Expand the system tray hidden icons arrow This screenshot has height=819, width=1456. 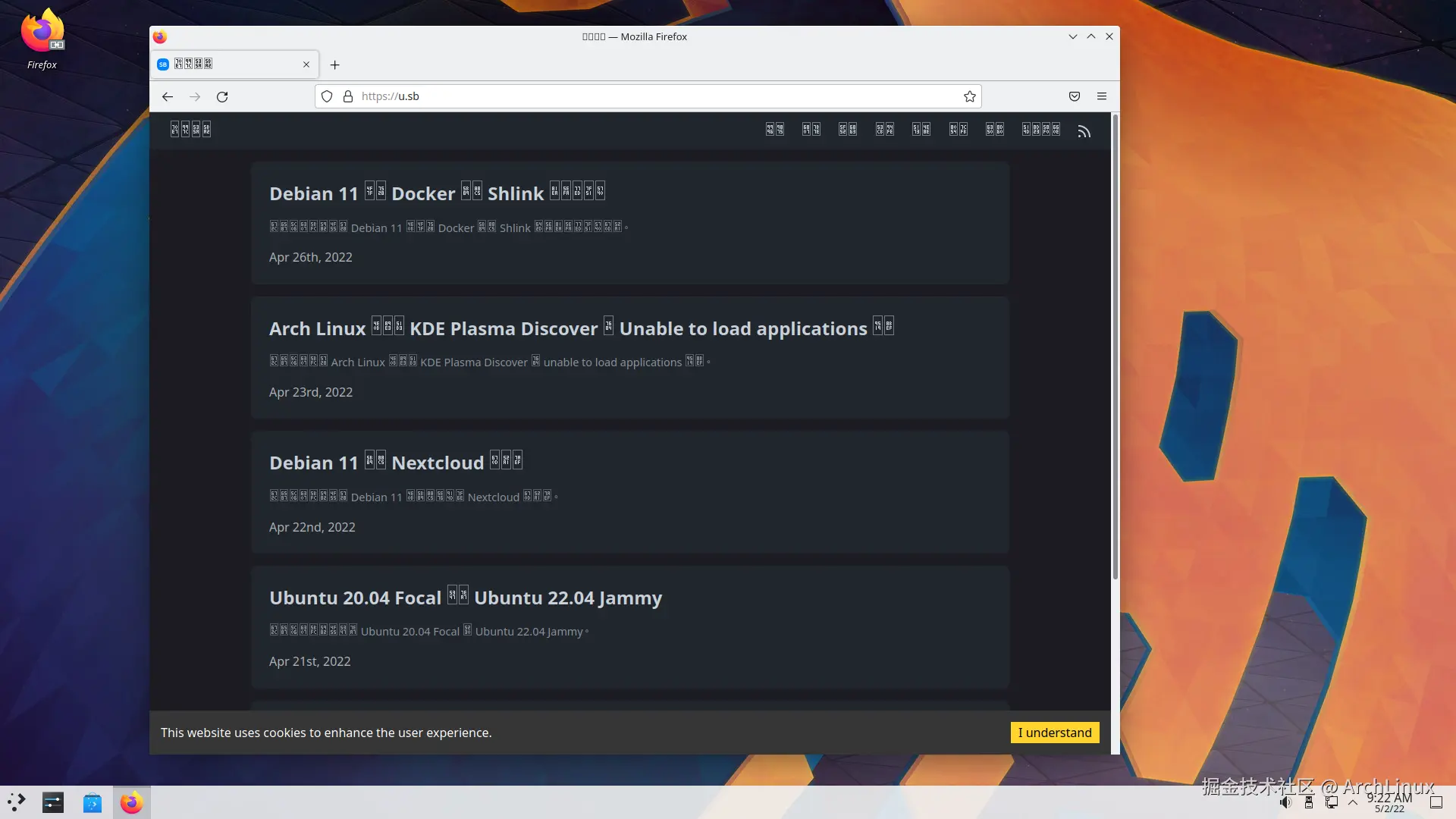click(x=1352, y=802)
